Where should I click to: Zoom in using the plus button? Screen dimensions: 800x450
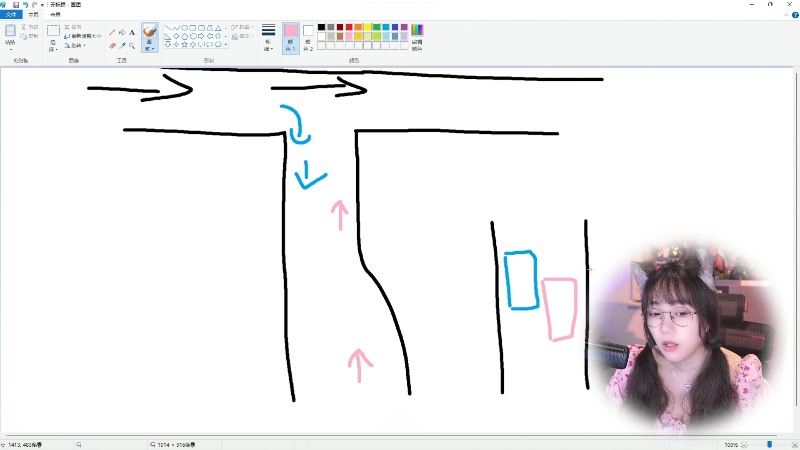click(795, 445)
